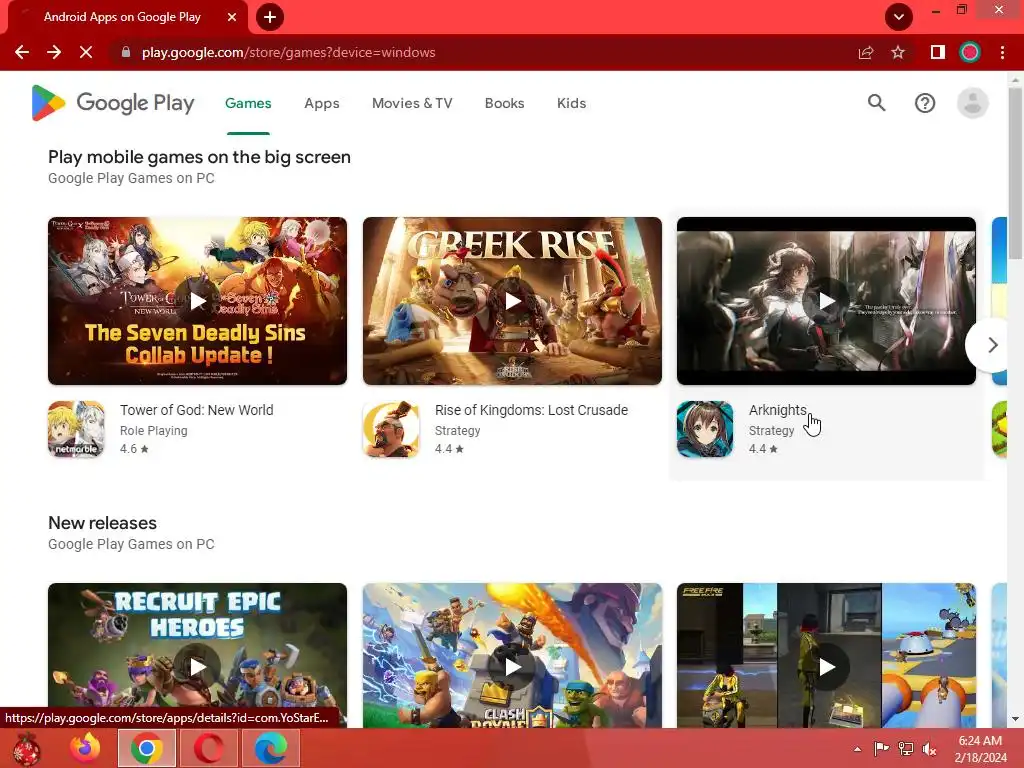Open the account avatar menu

[972, 103]
